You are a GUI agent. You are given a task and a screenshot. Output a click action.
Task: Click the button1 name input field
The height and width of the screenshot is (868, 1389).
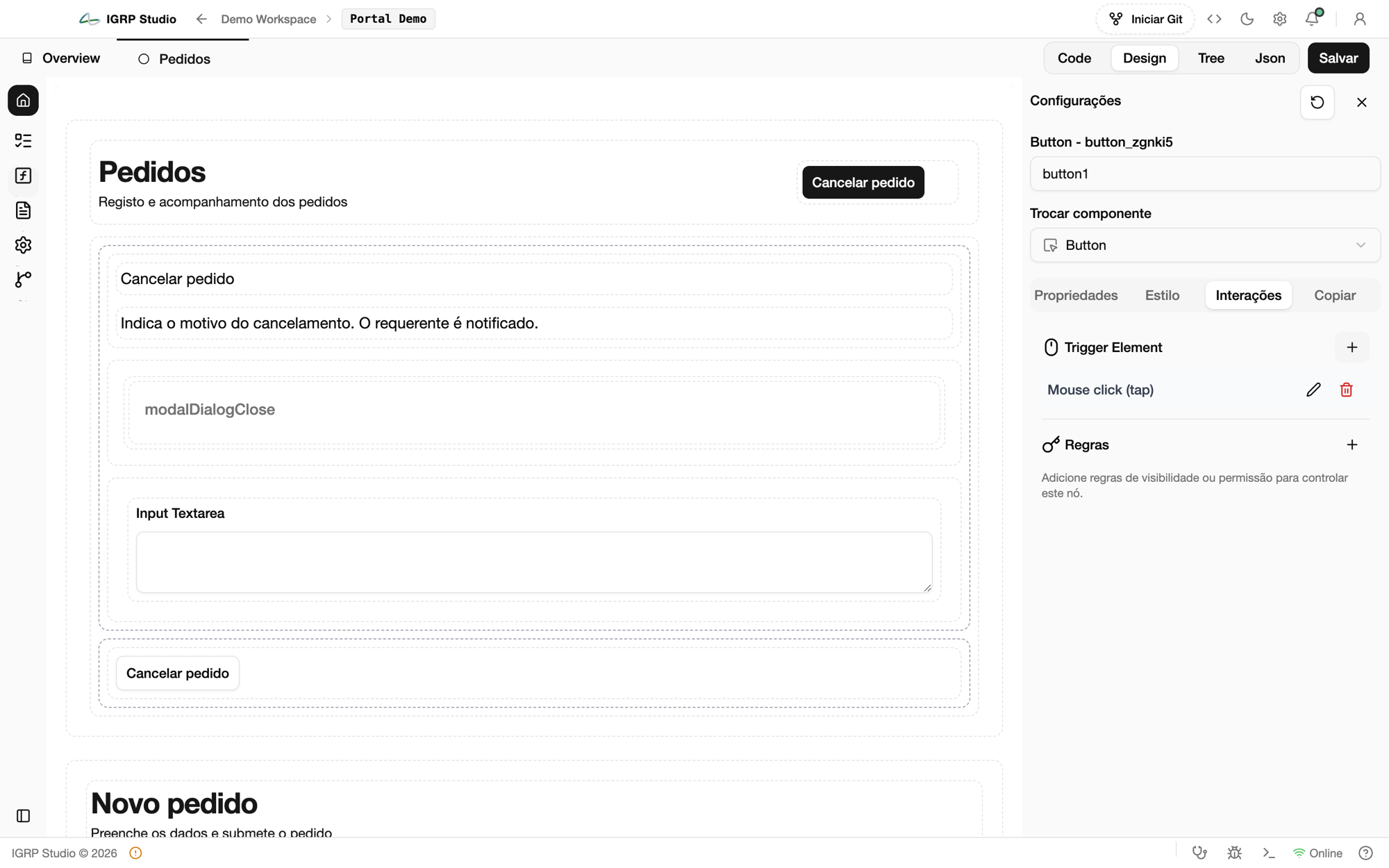(x=1205, y=174)
